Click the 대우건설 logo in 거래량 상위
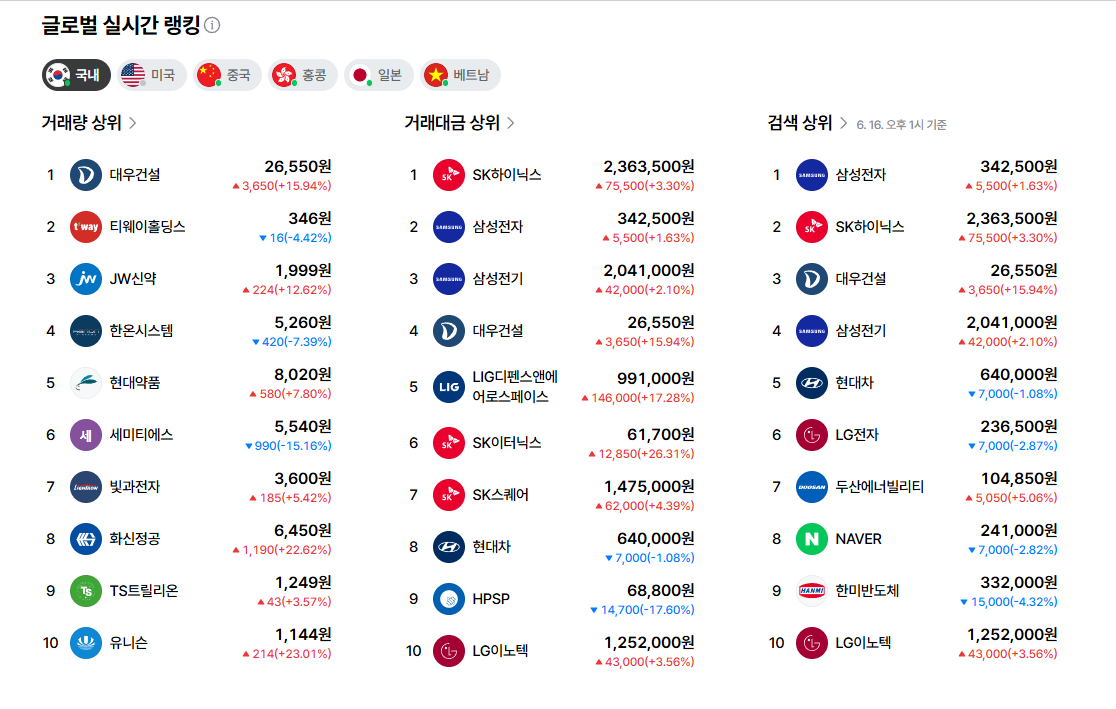The image size is (1116, 709). pos(86,175)
